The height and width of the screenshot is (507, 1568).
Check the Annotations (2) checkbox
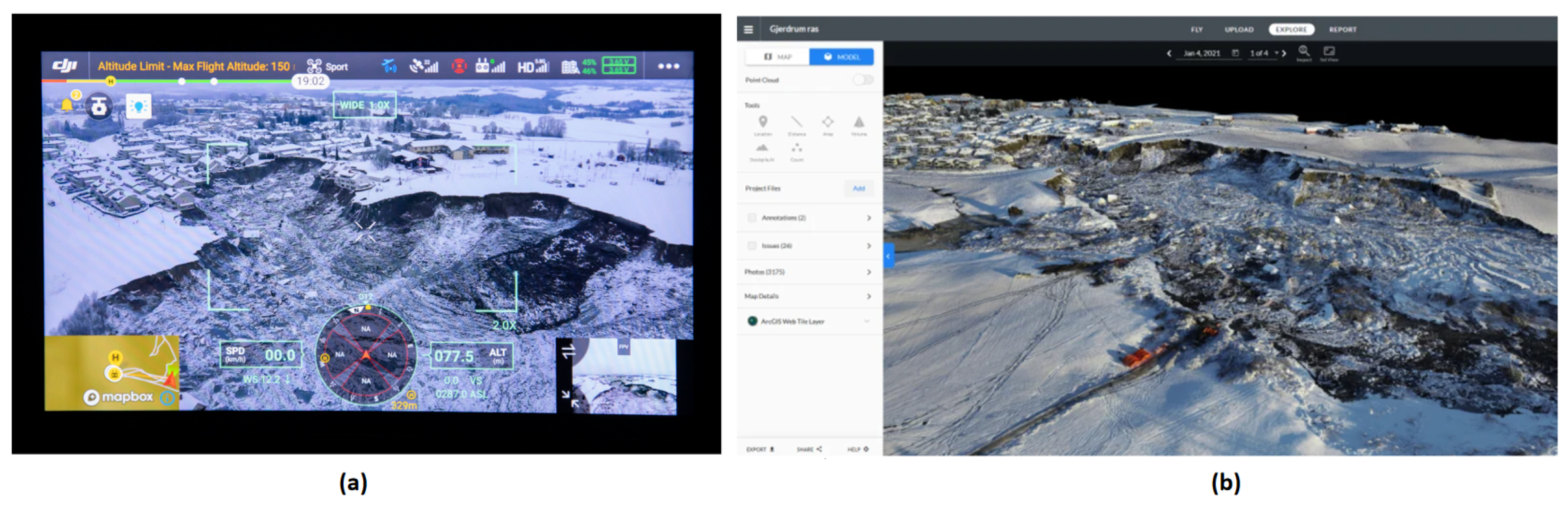(752, 218)
